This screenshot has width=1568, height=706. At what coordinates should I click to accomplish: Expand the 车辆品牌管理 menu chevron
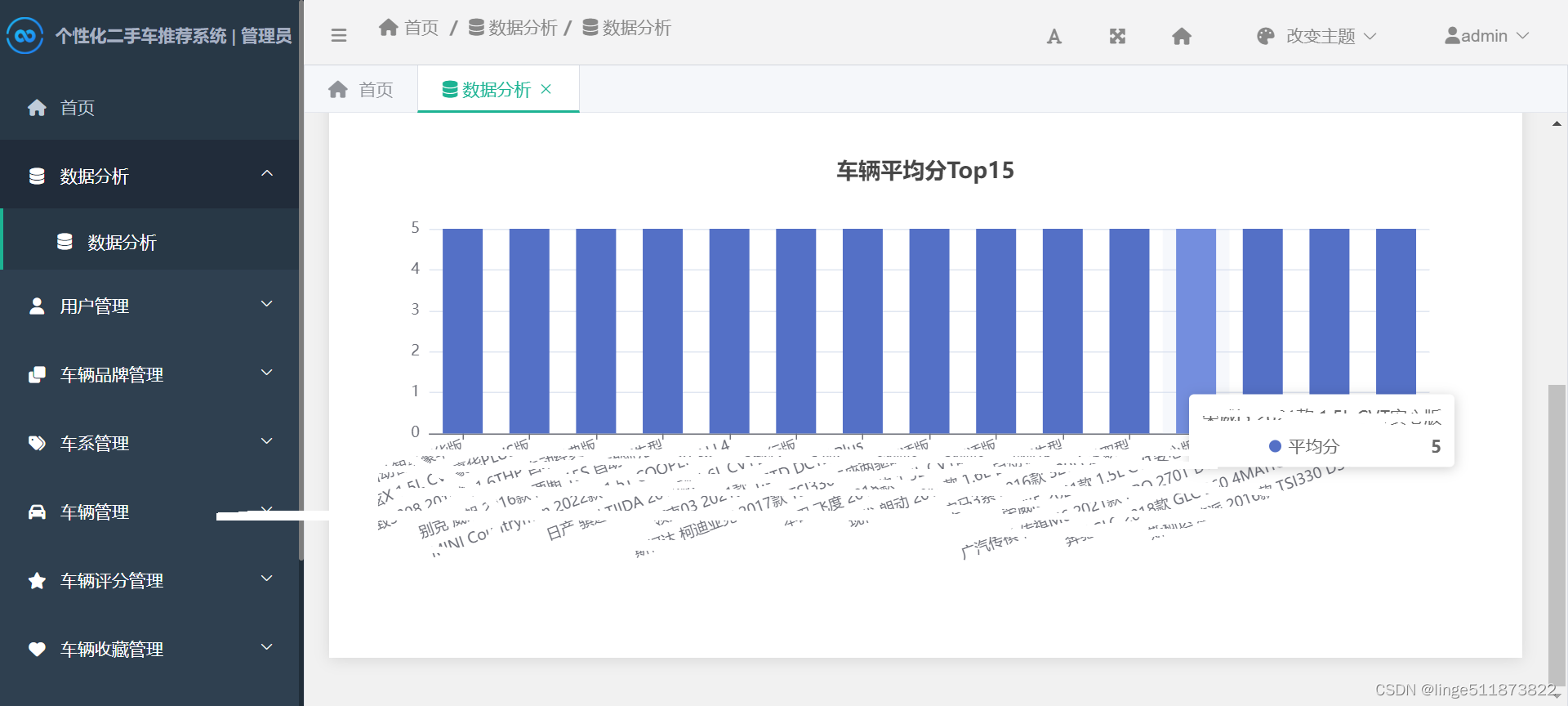coord(267,373)
